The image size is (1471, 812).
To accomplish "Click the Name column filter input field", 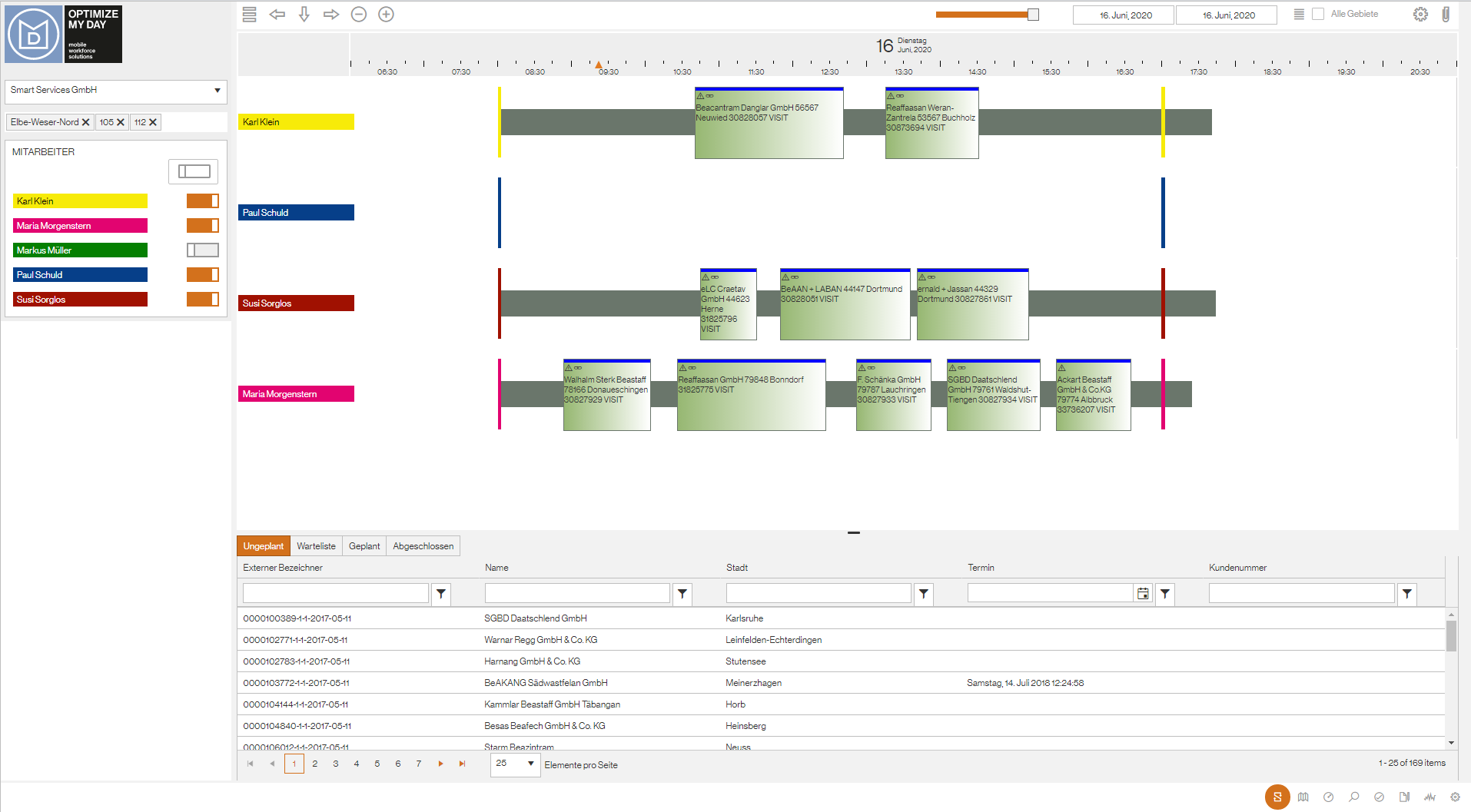I will pyautogui.click(x=577, y=594).
